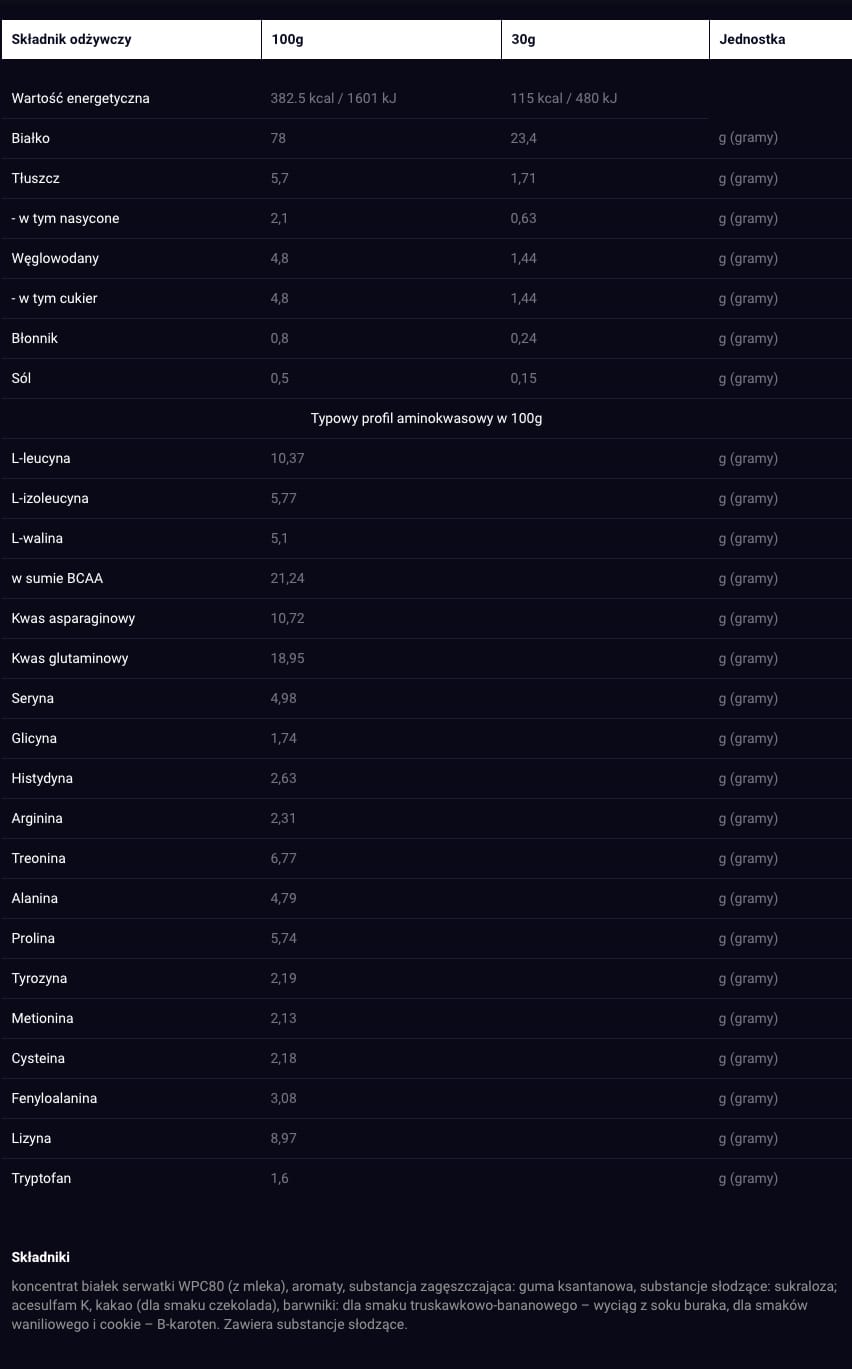This screenshot has width=852, height=1369.
Task: Select the L-leucyna value 10,37
Action: (287, 458)
